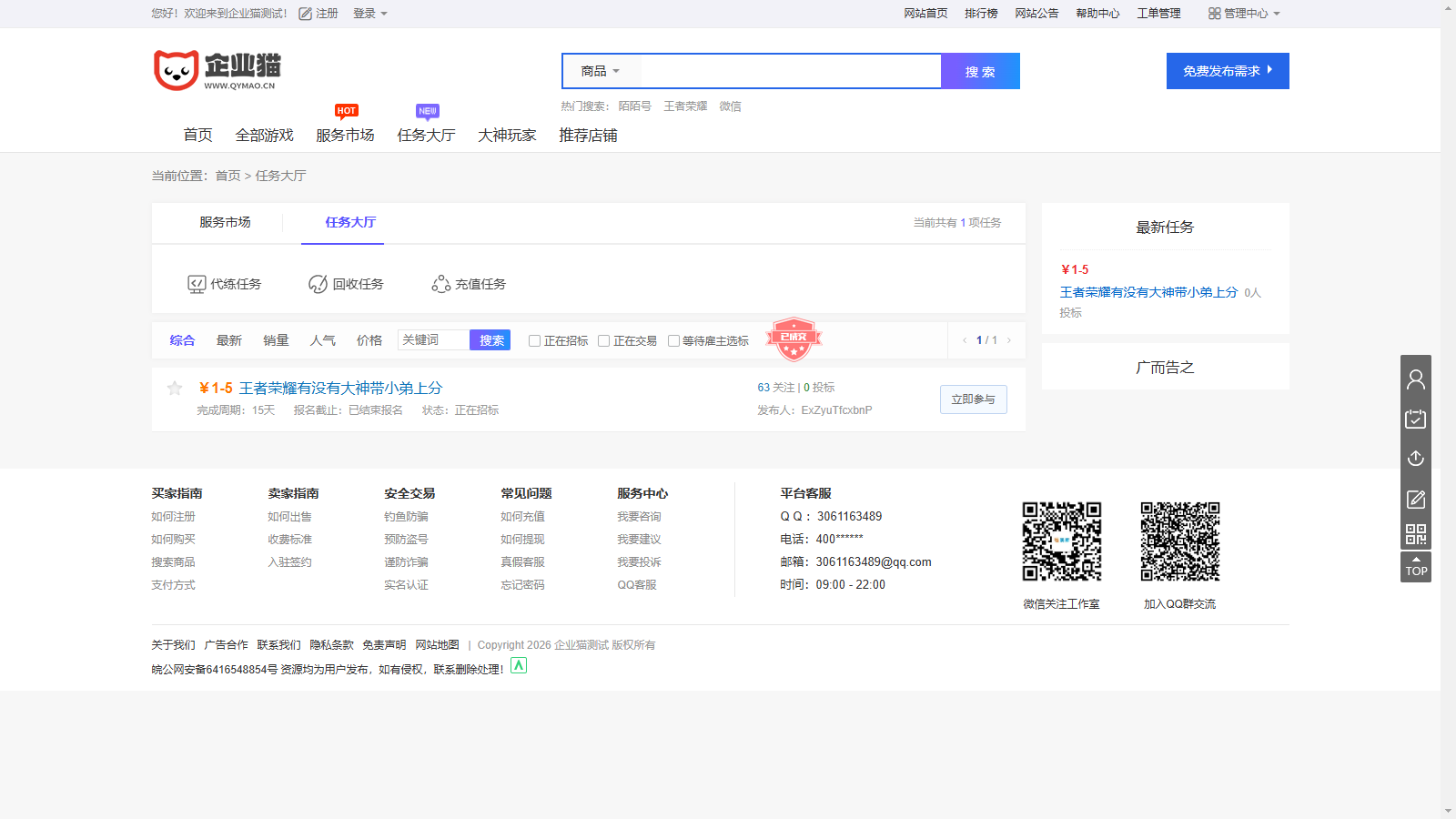
Task: Click the upload icon in right sidebar
Action: (x=1415, y=458)
